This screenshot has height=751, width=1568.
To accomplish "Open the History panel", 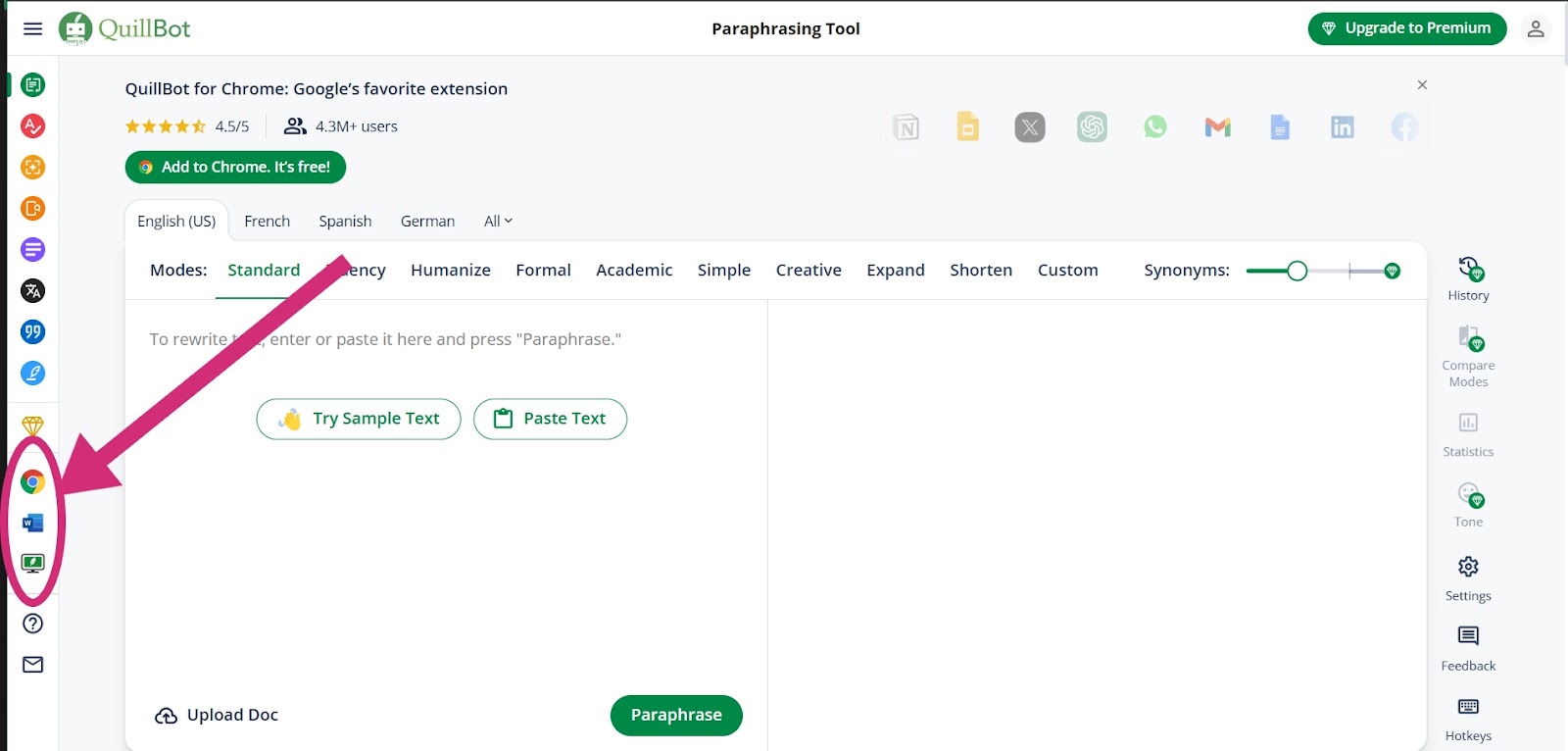I will (x=1468, y=279).
